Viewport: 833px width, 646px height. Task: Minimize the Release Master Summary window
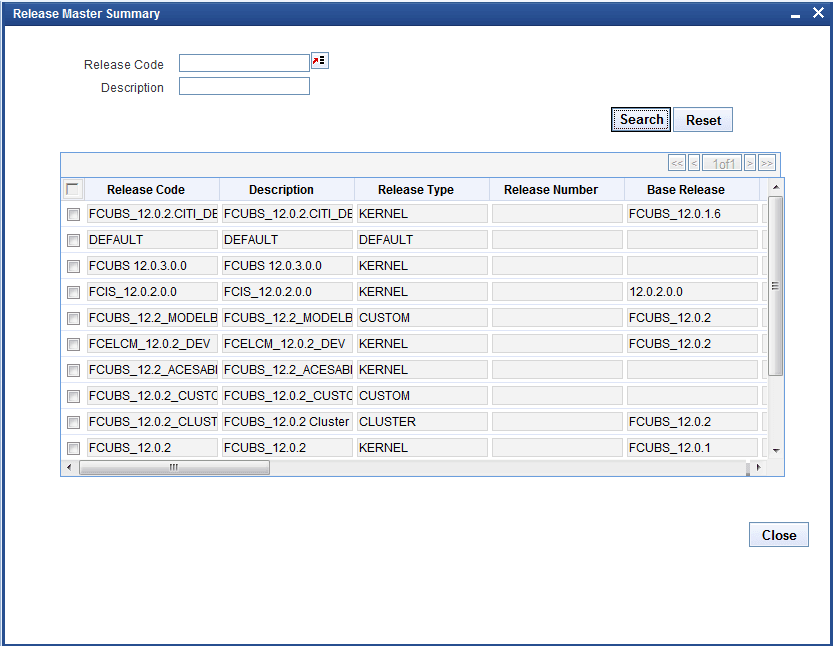point(795,14)
